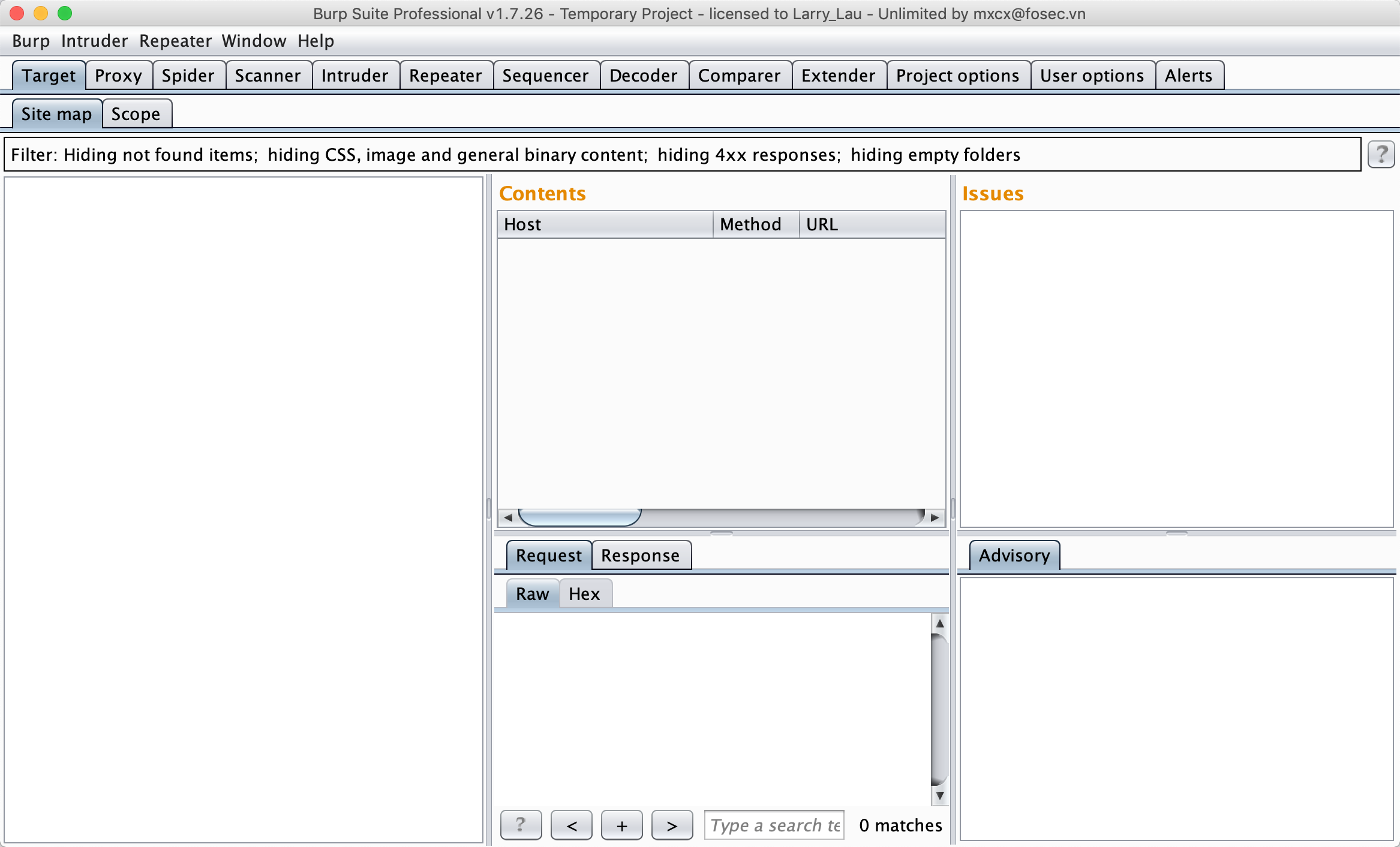The image size is (1400, 847).
Task: Open the Burp menu
Action: (31, 41)
